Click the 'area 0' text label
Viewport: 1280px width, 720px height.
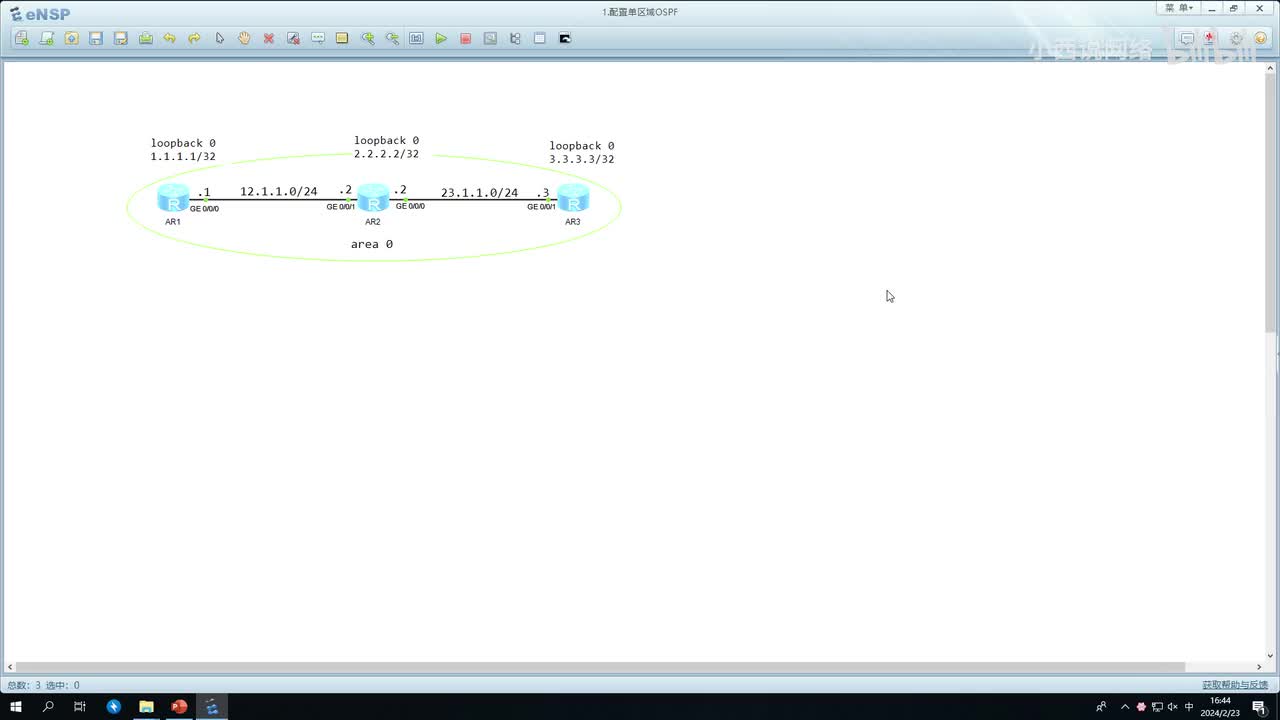click(x=371, y=244)
